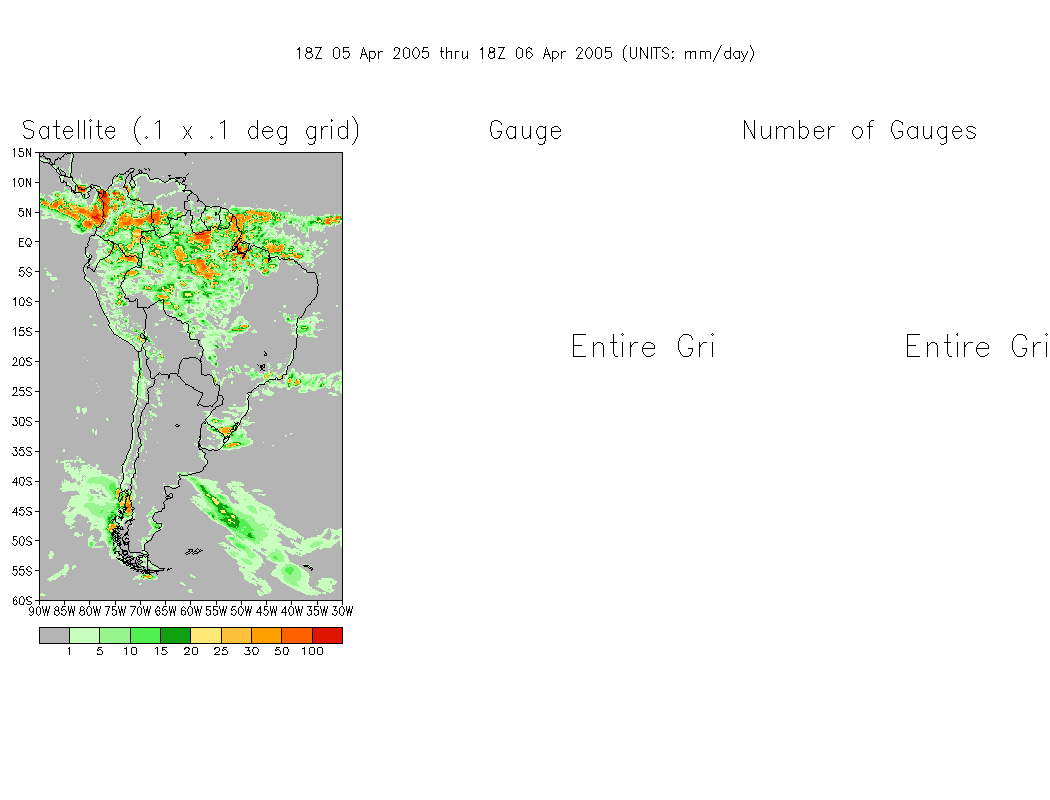Click the palest green legend swatch for 1-5
This screenshot has height=800, width=1050.
[x=84, y=635]
